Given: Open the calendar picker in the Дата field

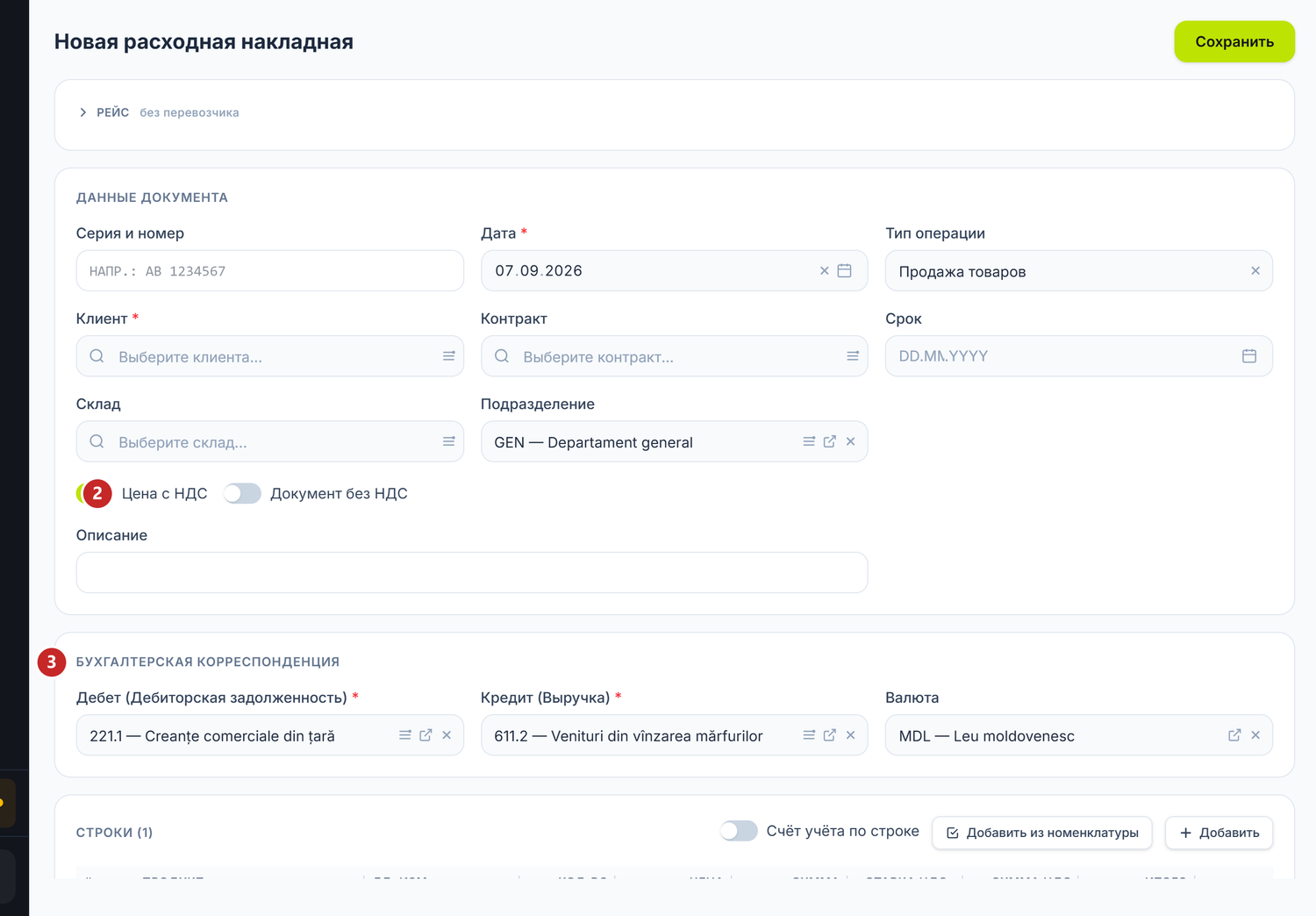Looking at the screenshot, I should (844, 271).
